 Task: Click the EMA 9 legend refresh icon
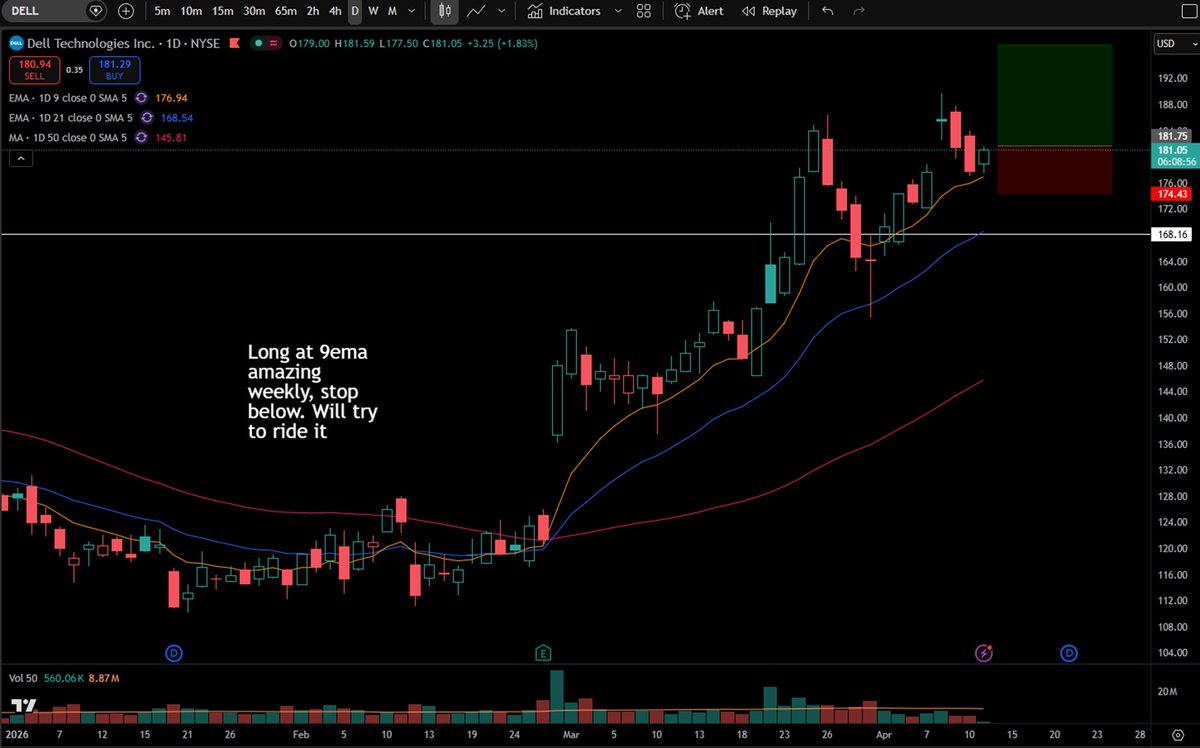pos(141,98)
